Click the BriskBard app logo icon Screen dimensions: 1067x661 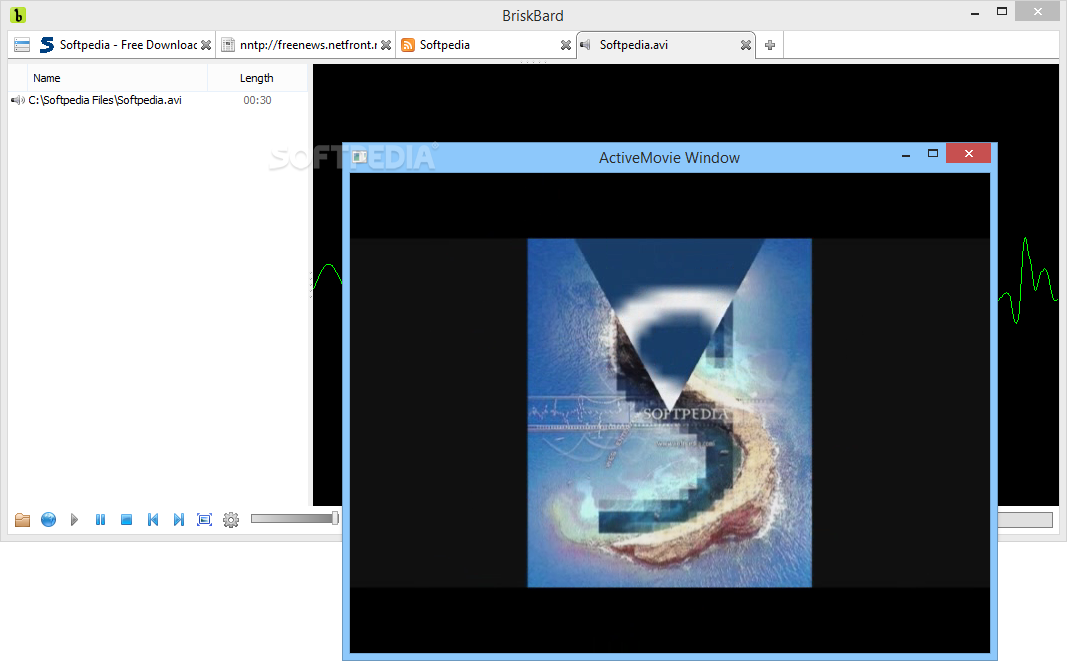coord(18,15)
